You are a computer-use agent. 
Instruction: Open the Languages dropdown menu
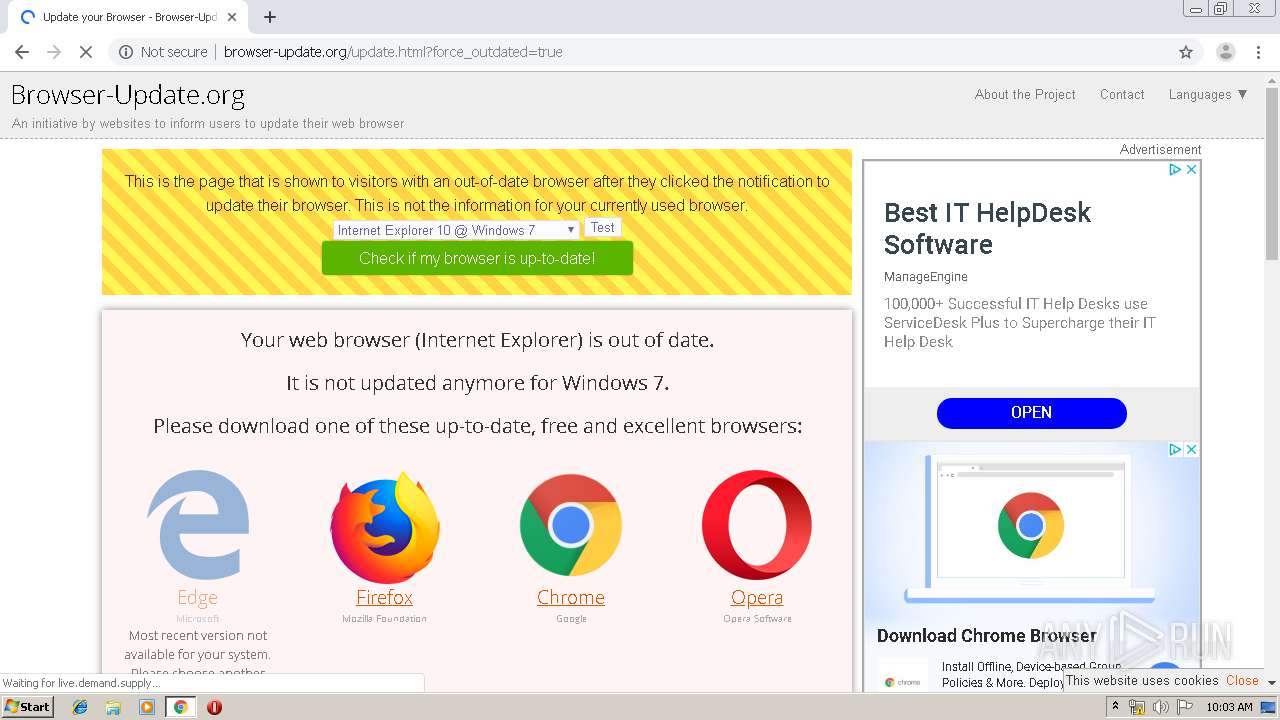point(1208,94)
